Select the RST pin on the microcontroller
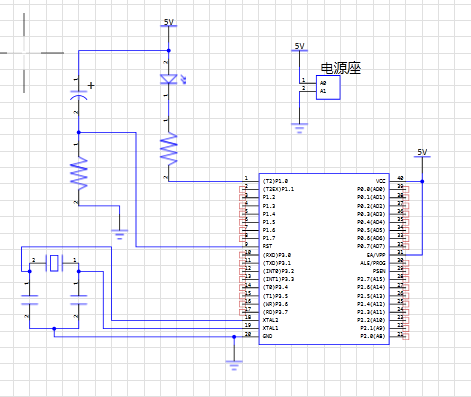Image resolution: width=471 pixels, height=397 pixels. click(x=267, y=246)
